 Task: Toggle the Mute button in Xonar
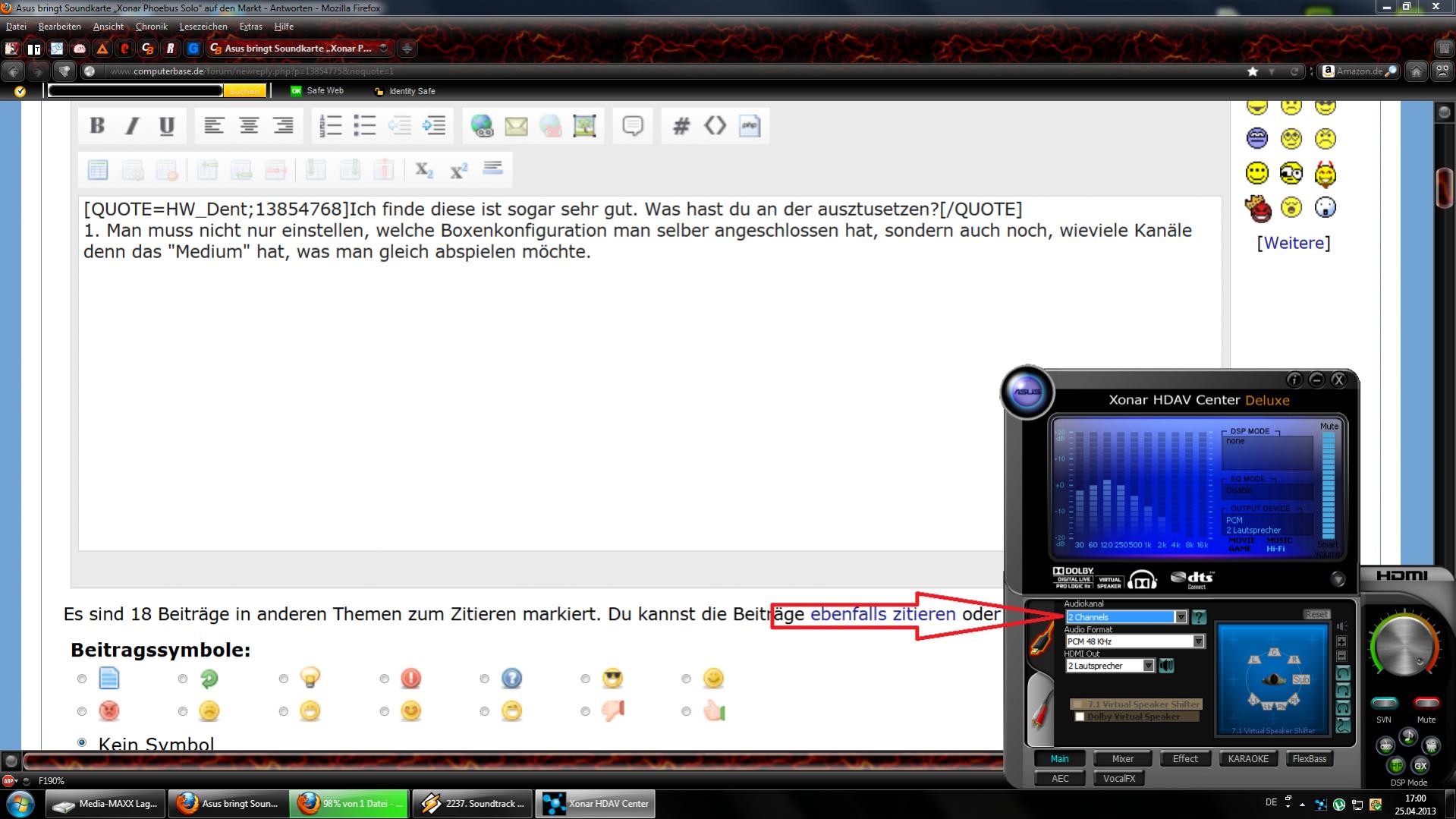click(x=1426, y=703)
